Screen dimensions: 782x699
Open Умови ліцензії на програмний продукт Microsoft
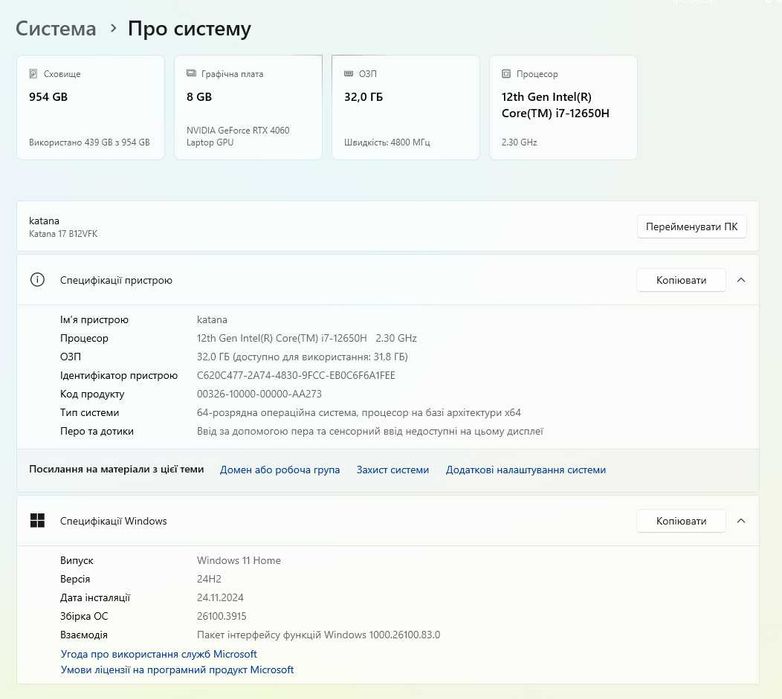tap(177, 670)
